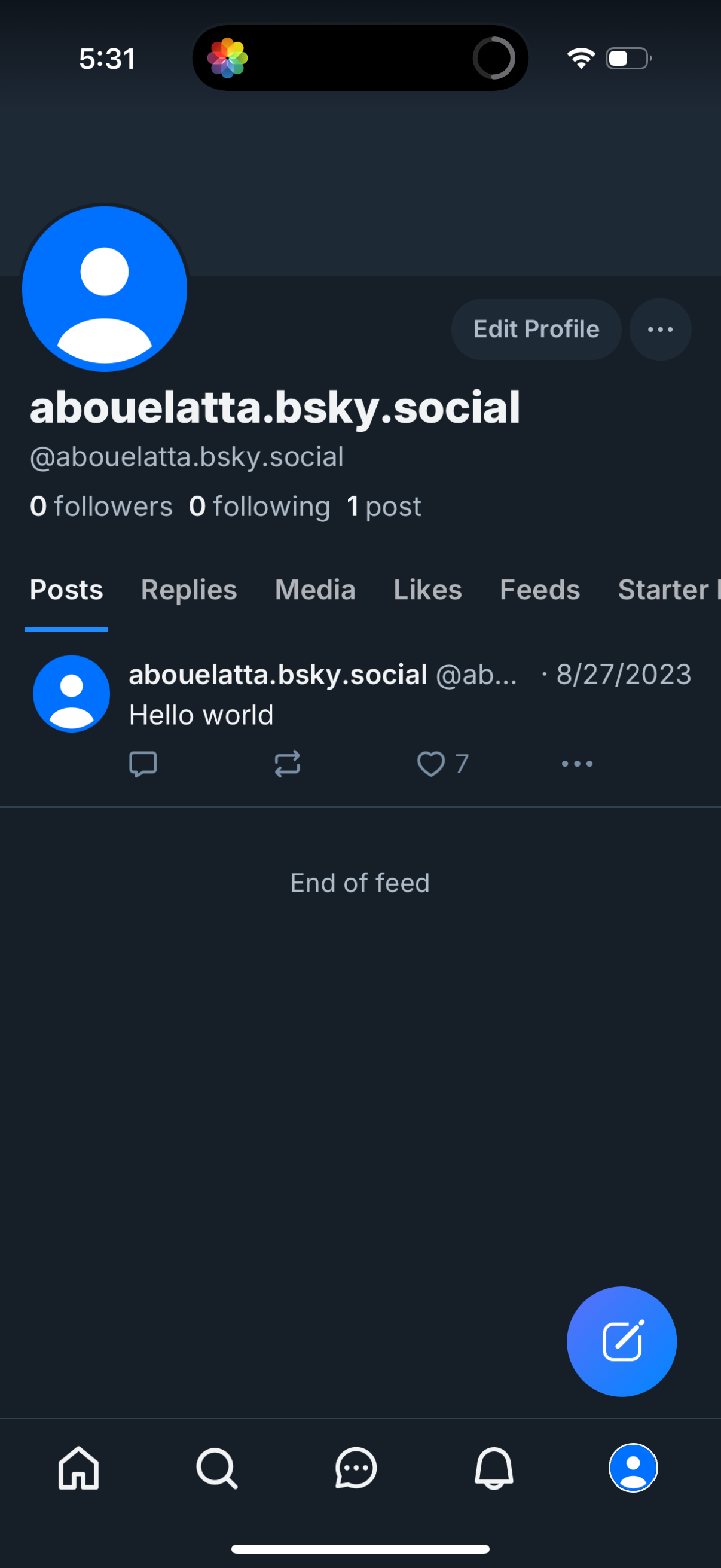Click the Edit Profile button
This screenshot has width=721, height=1568.
536,329
